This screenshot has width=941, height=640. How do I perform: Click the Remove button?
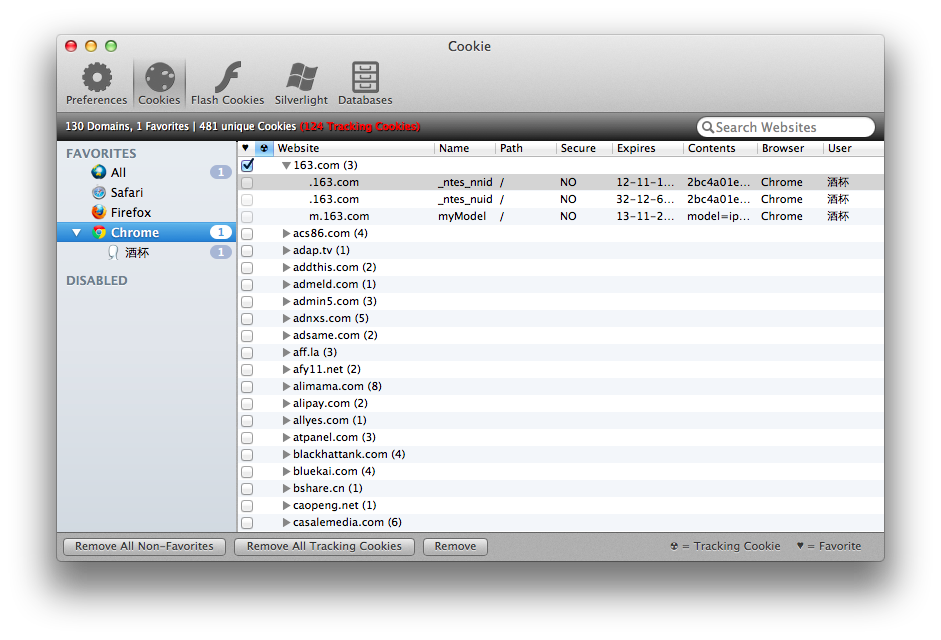(455, 546)
